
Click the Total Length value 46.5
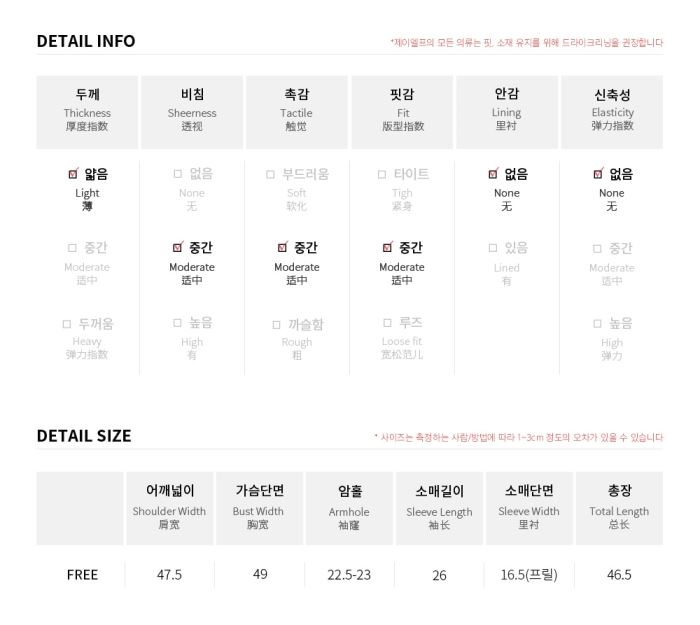pos(619,575)
